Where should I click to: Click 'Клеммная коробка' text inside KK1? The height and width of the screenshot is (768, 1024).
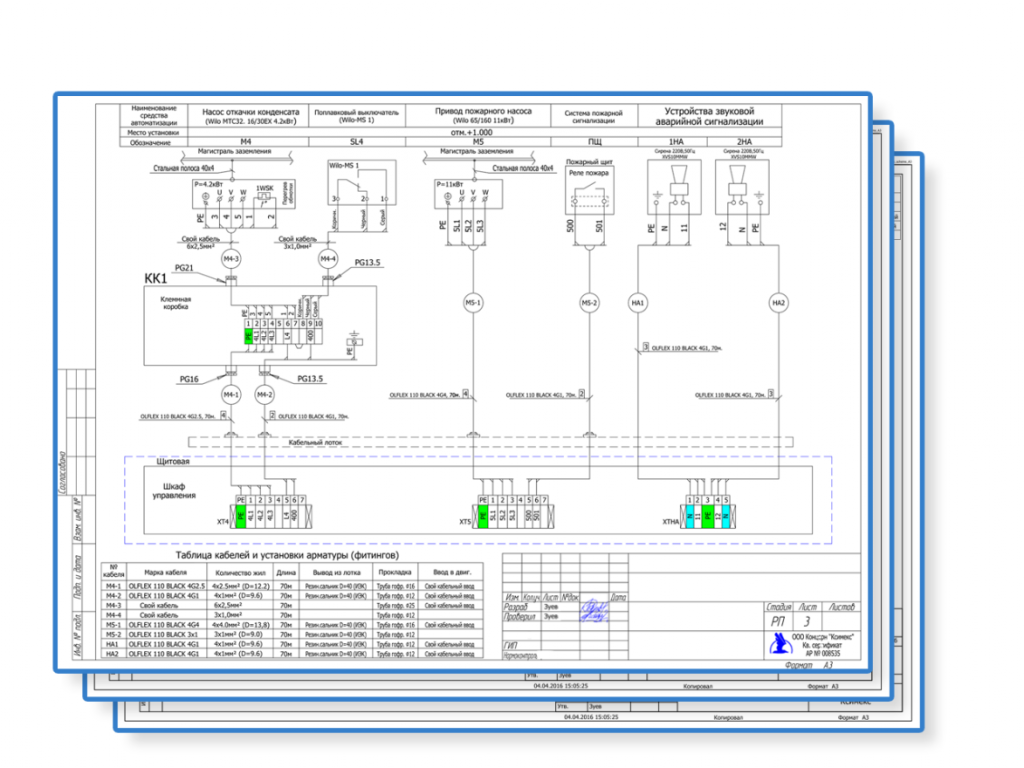176,302
